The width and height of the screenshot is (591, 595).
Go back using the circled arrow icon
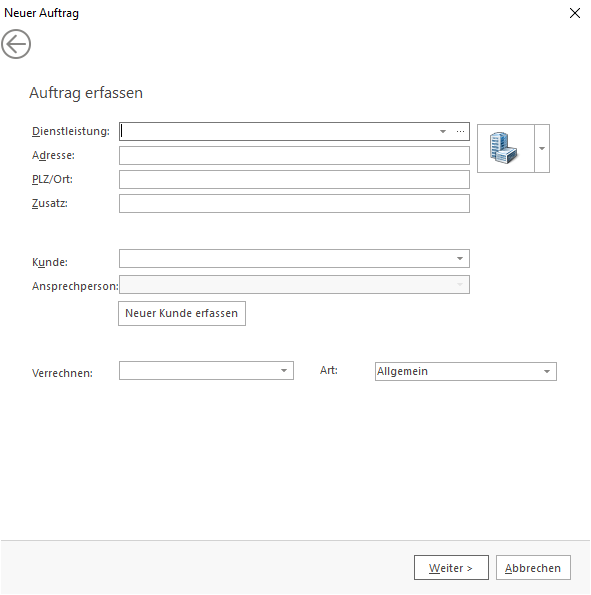click(16, 44)
